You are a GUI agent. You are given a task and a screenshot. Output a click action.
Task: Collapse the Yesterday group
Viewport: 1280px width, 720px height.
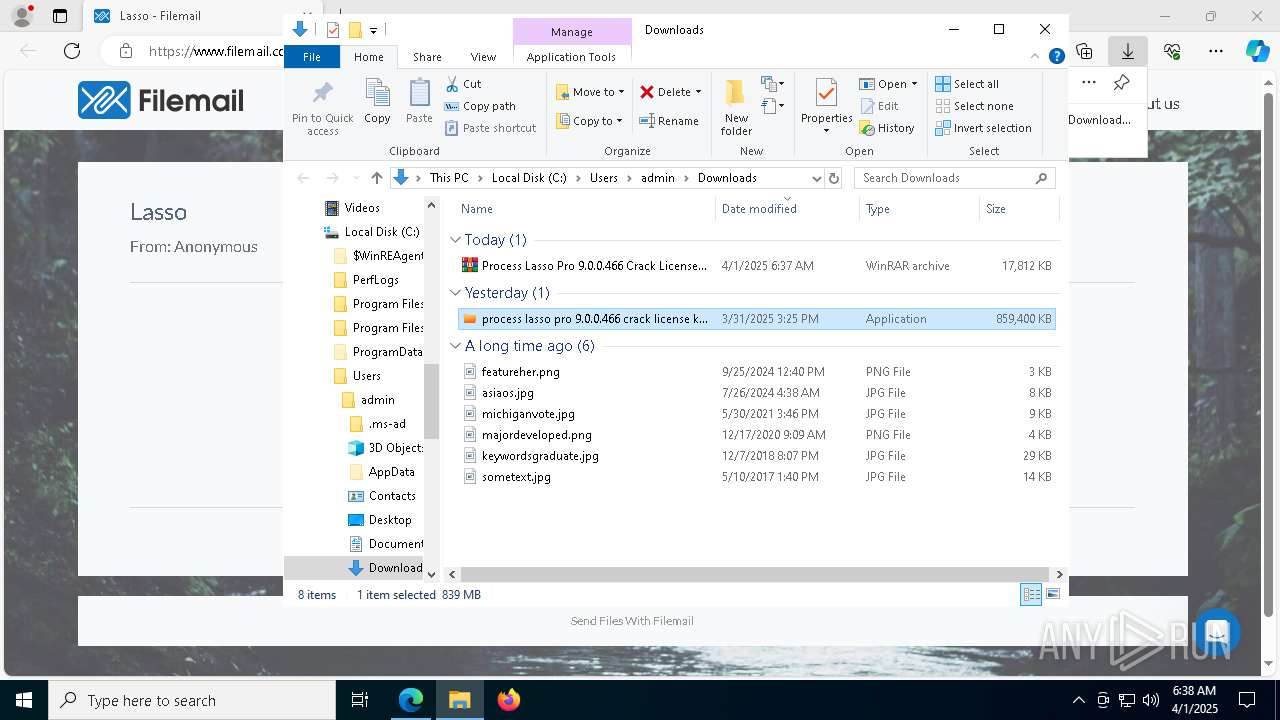click(456, 293)
